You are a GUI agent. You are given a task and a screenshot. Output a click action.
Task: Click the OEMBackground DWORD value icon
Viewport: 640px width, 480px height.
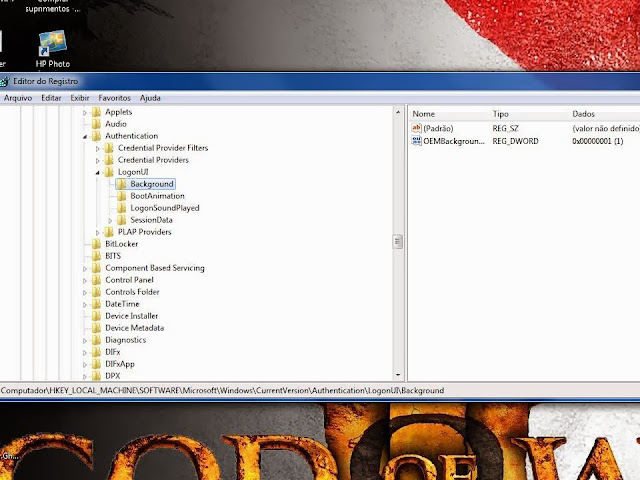416,141
